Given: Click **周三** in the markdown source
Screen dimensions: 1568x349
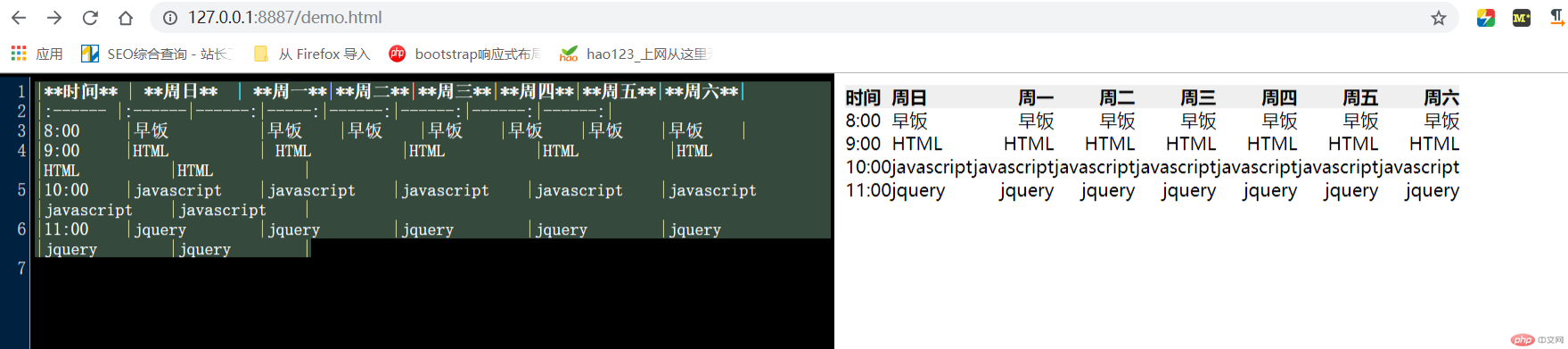Looking at the screenshot, I should click(455, 91).
